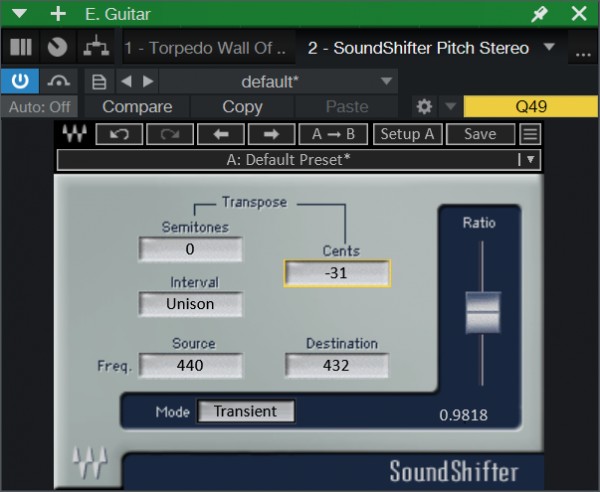Click the Waves undo arrow

(119, 134)
